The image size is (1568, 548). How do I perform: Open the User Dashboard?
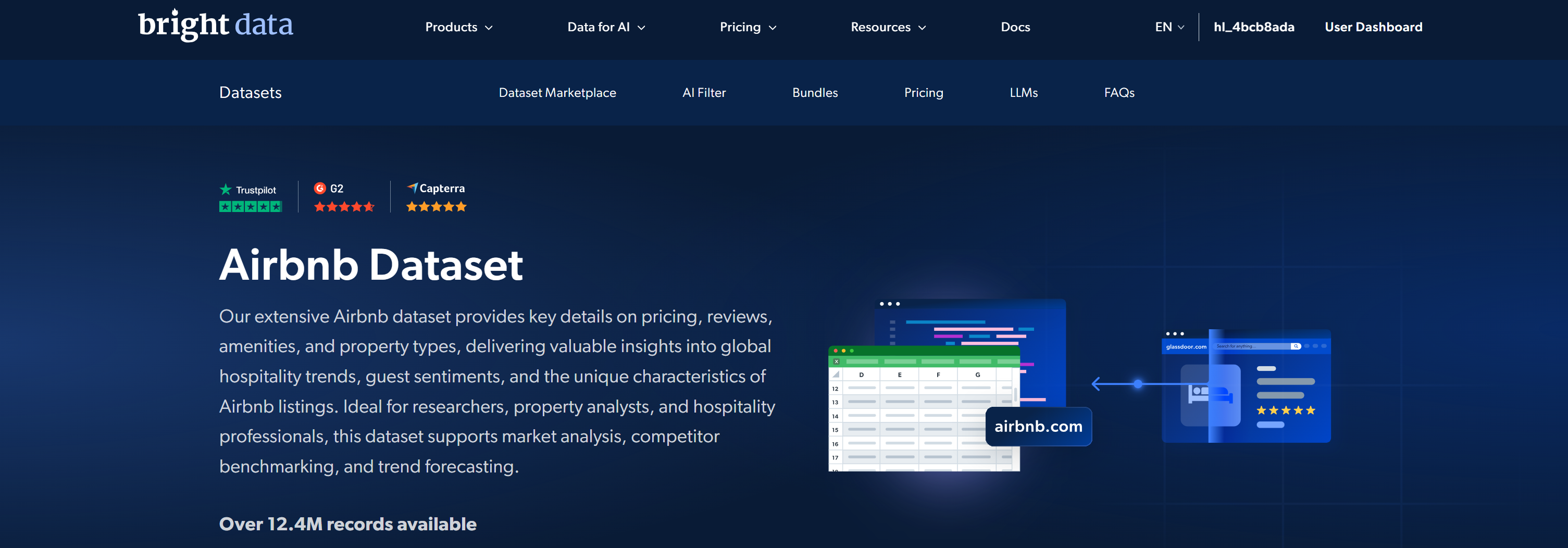pos(1373,27)
